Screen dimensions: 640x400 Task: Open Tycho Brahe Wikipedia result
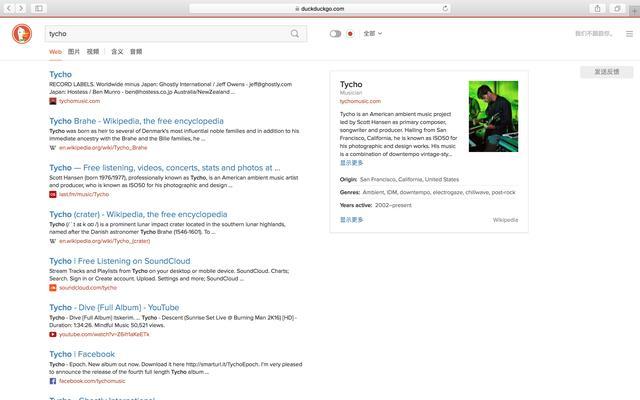pyautogui.click(x=136, y=121)
